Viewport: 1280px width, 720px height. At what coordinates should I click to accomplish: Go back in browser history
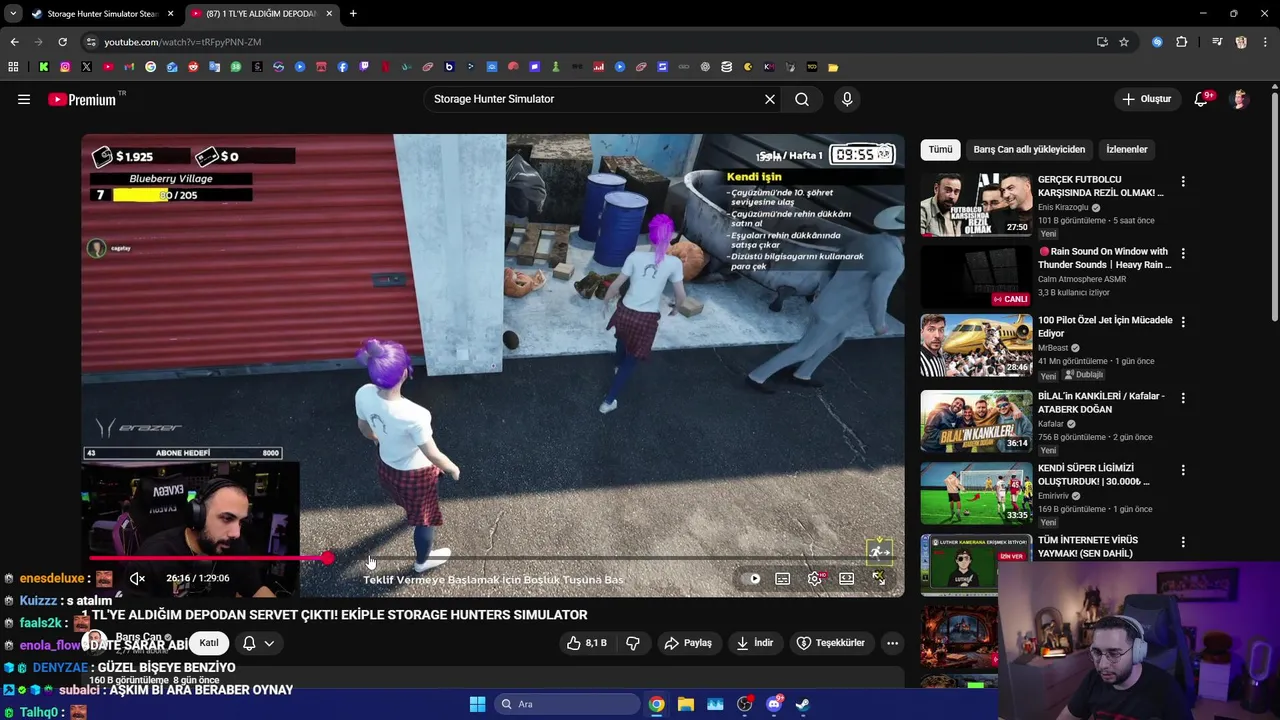coord(14,42)
